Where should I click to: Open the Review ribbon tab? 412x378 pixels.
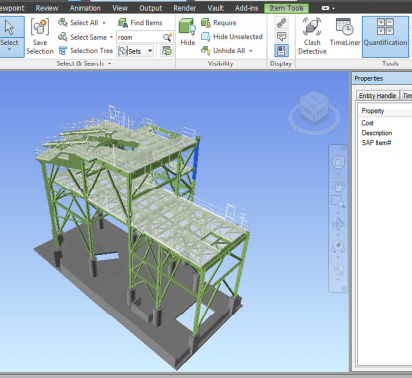tap(47, 8)
